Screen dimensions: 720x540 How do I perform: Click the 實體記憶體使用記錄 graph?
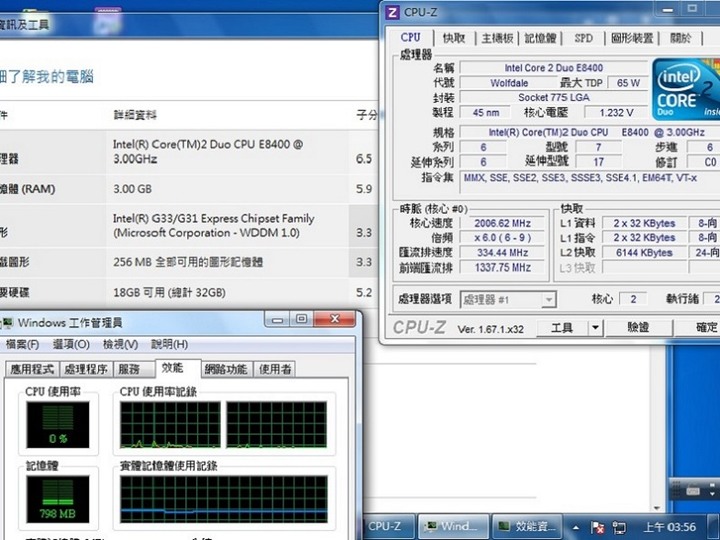(x=224, y=499)
